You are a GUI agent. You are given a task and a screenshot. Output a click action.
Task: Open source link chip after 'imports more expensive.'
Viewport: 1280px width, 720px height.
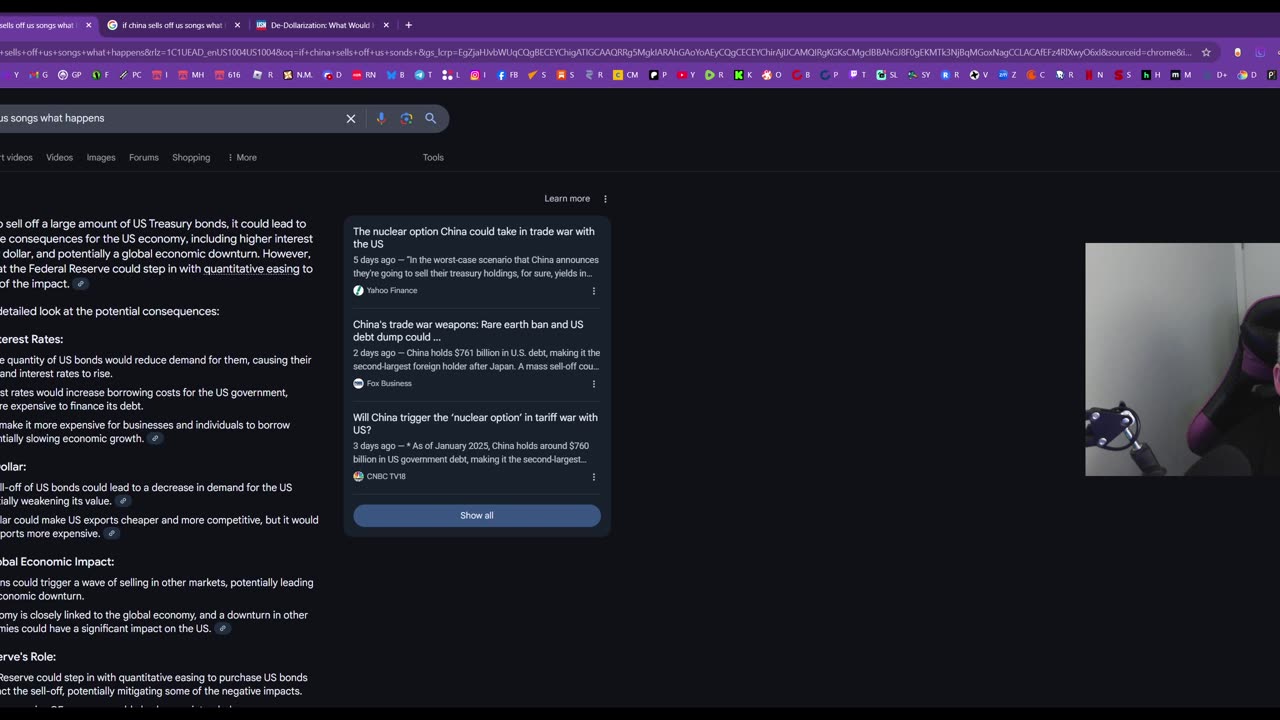(x=112, y=534)
